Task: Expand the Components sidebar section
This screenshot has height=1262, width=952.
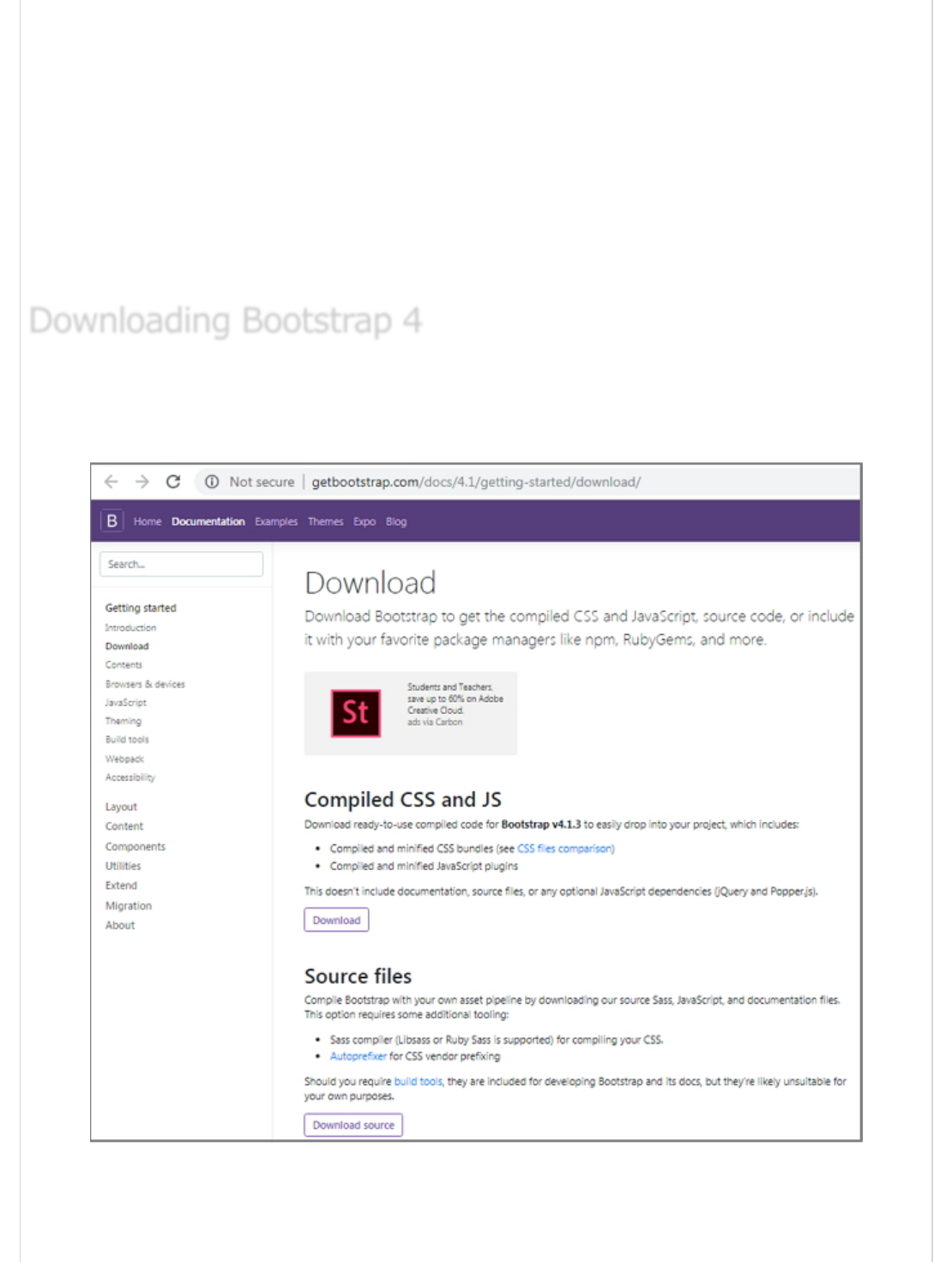Action: click(x=136, y=847)
